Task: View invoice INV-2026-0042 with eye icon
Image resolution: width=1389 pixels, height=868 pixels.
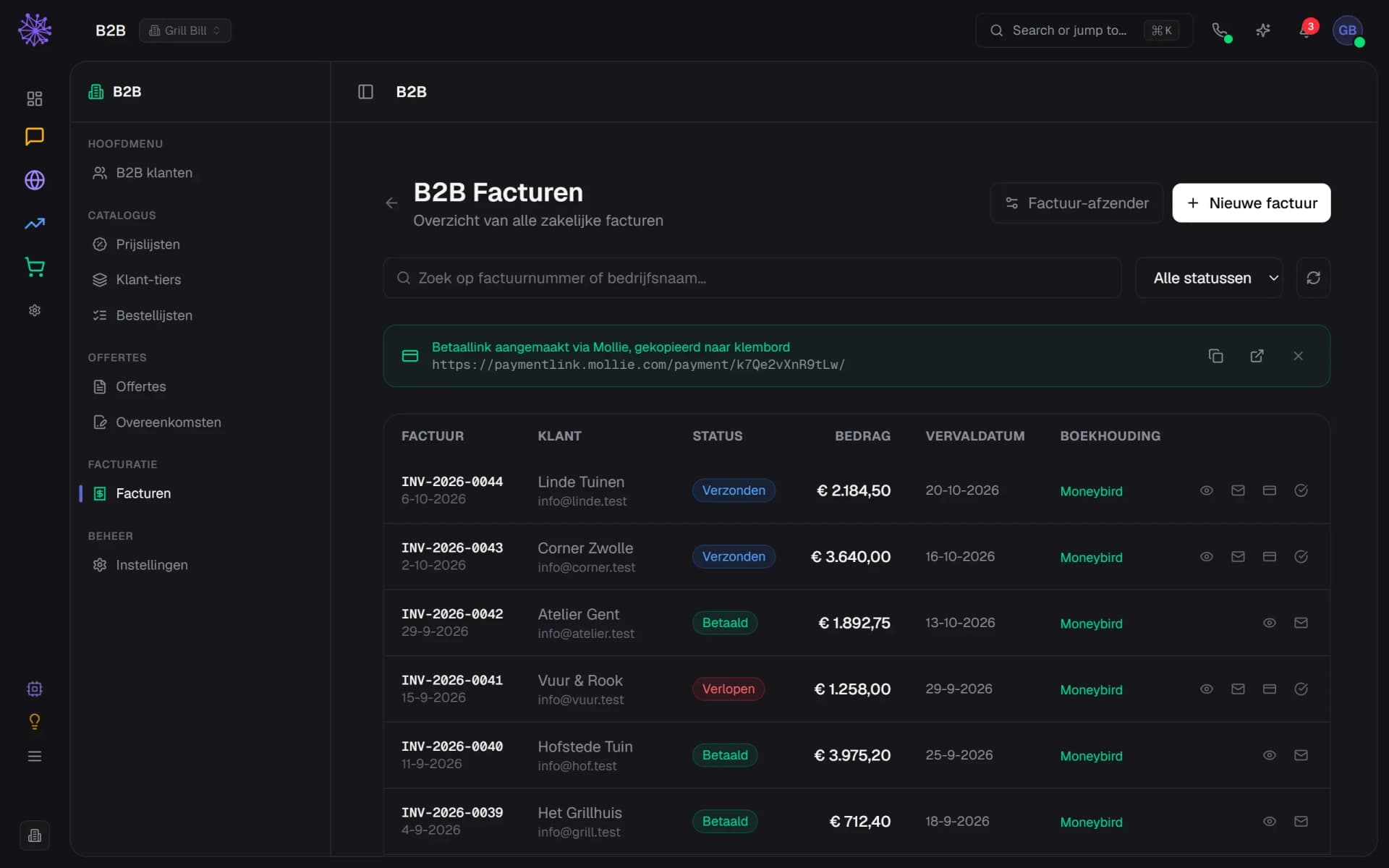Action: pyautogui.click(x=1270, y=623)
